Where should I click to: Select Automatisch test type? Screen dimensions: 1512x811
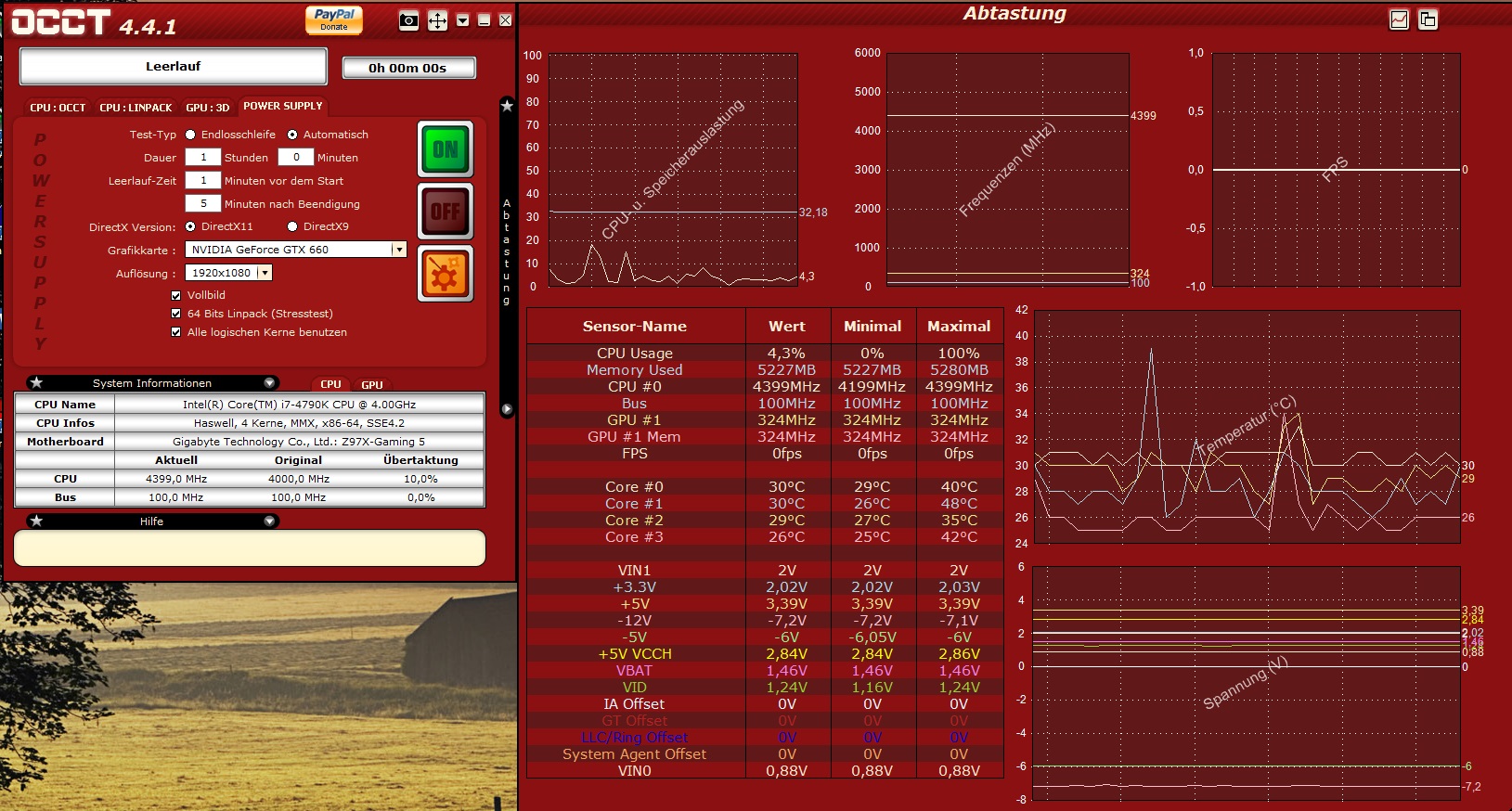(x=292, y=135)
